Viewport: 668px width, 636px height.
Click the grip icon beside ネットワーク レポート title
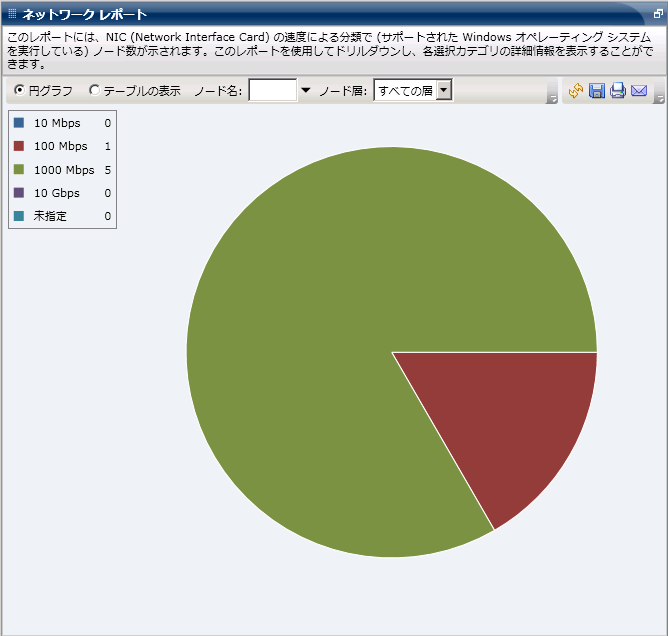point(12,14)
